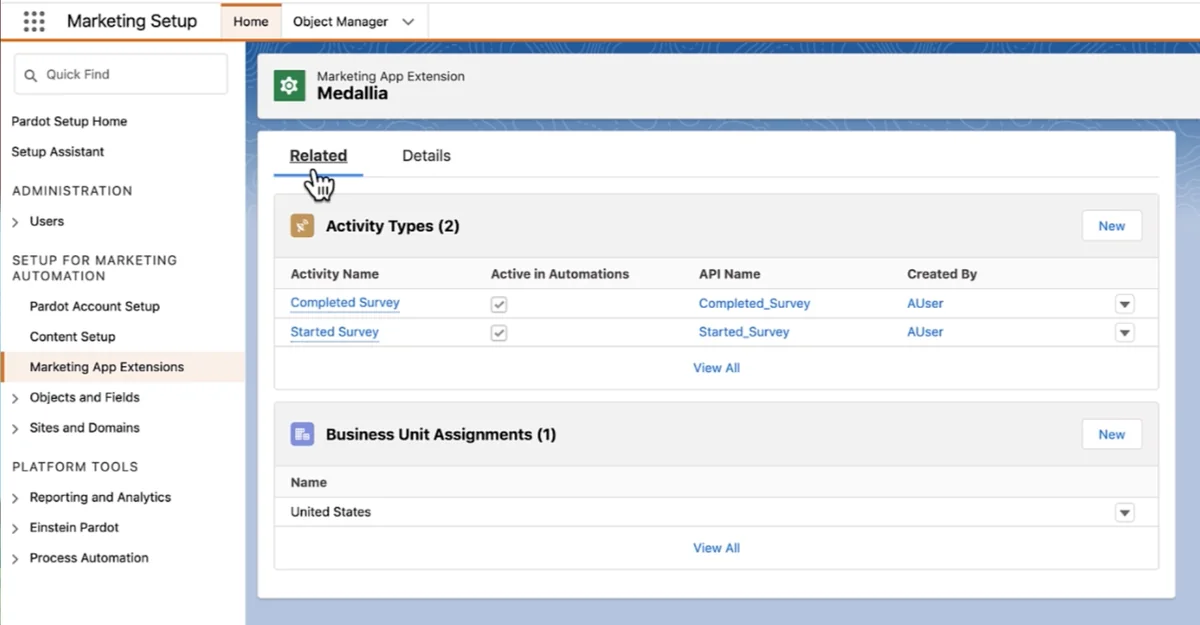The width and height of the screenshot is (1200, 625).
Task: Open Content Setup in sidebar
Action: 72,337
